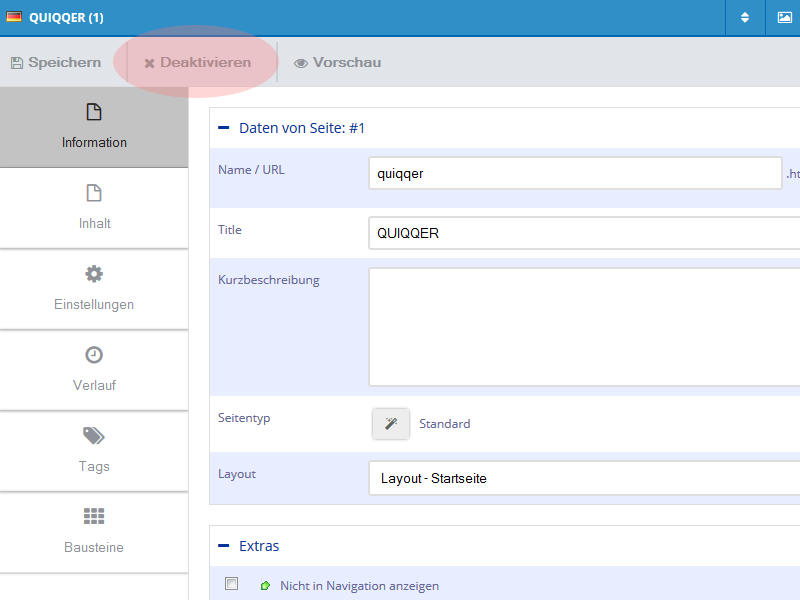Click the green arrow navigation icon
This screenshot has height=600, width=800.
[x=265, y=586]
